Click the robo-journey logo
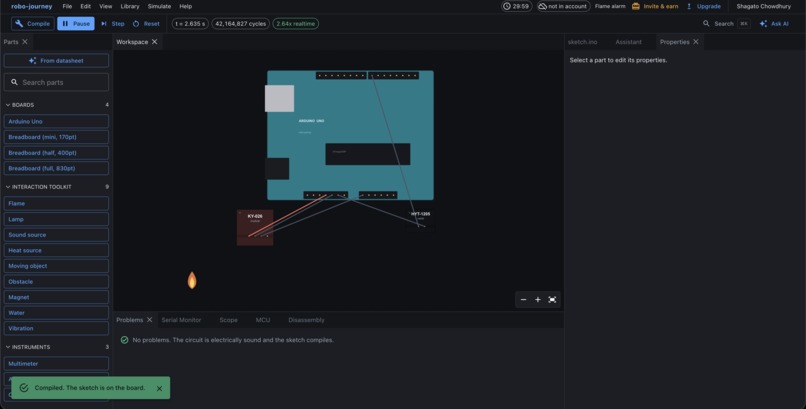Viewport: 806px width, 409px height. pos(32,6)
